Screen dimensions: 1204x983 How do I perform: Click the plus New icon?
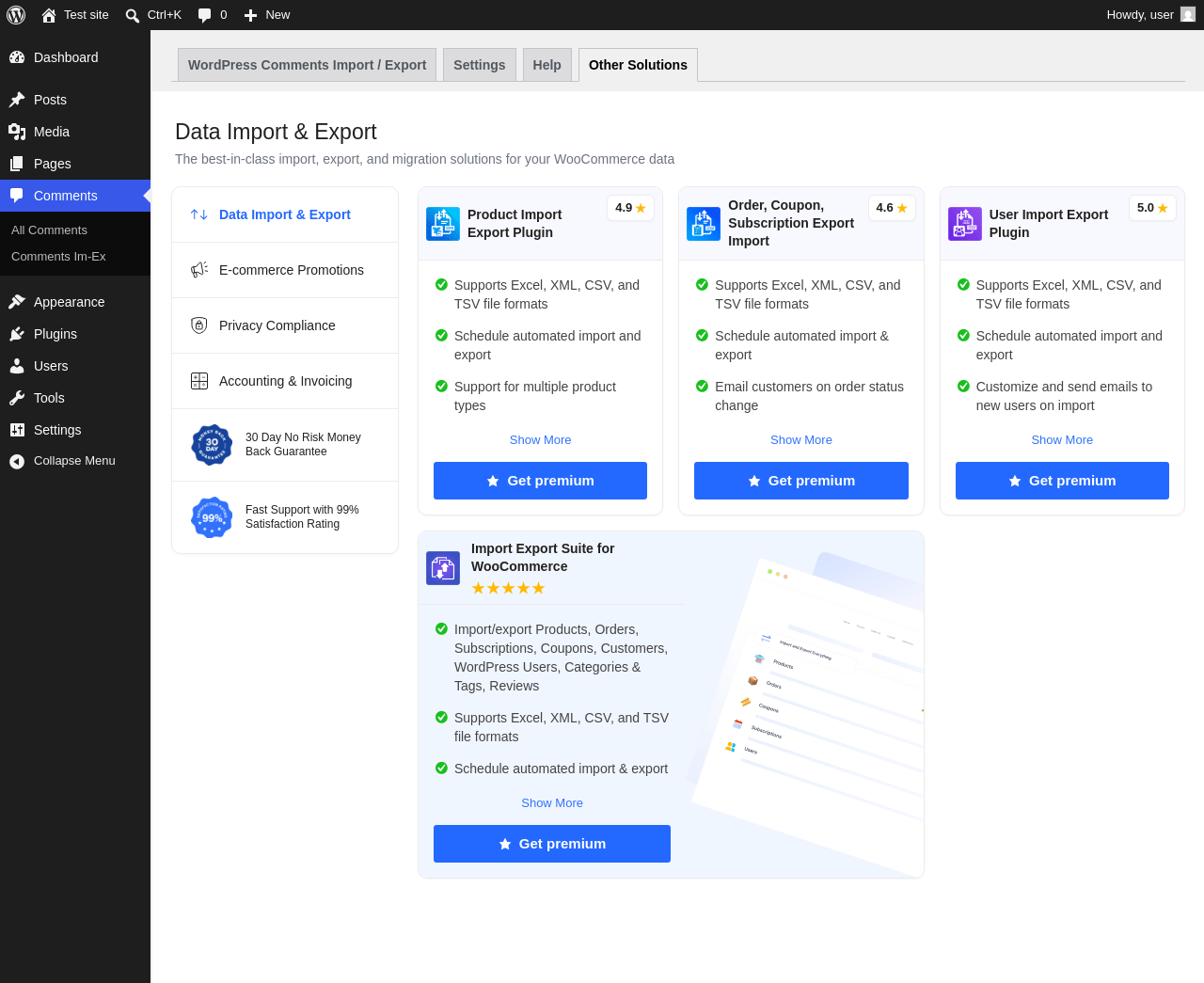pos(250,15)
